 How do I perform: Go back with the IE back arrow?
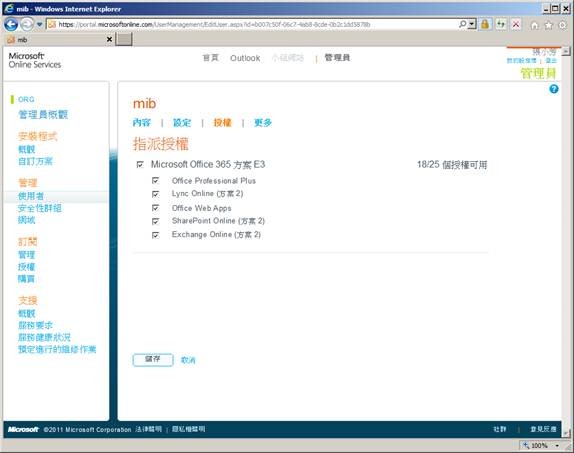pos(11,25)
